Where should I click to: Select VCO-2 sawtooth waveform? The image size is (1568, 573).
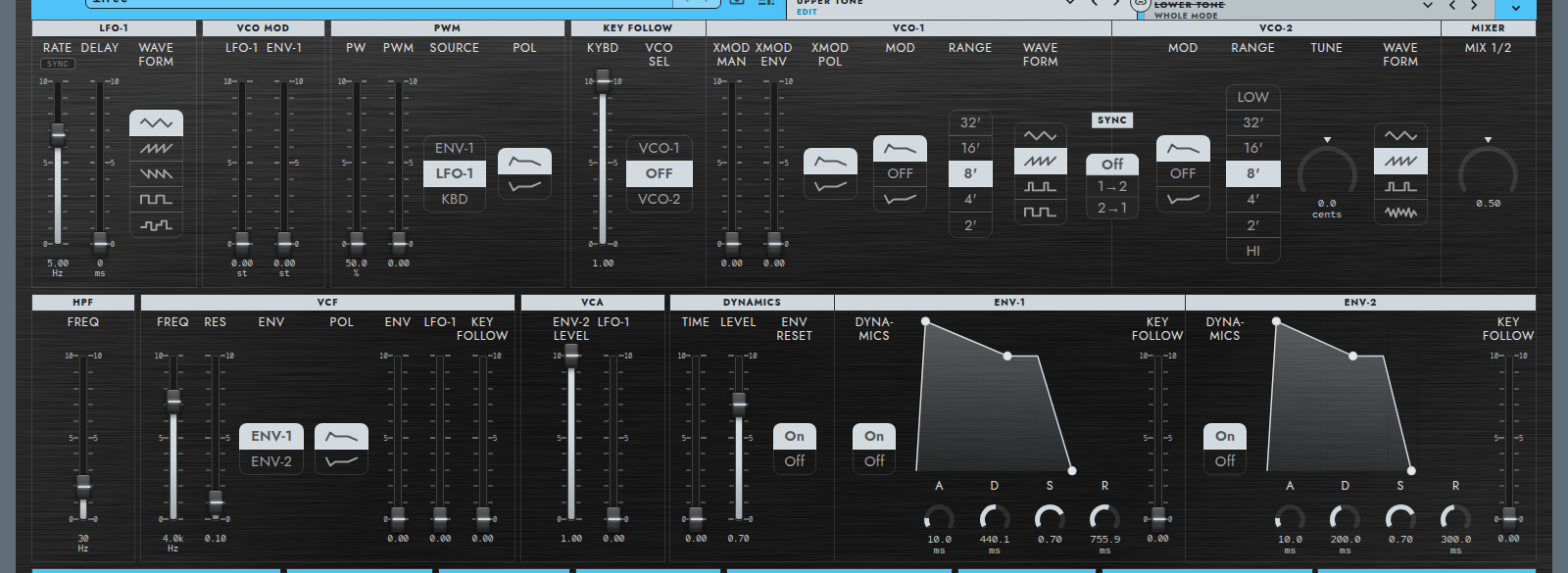(x=1400, y=161)
